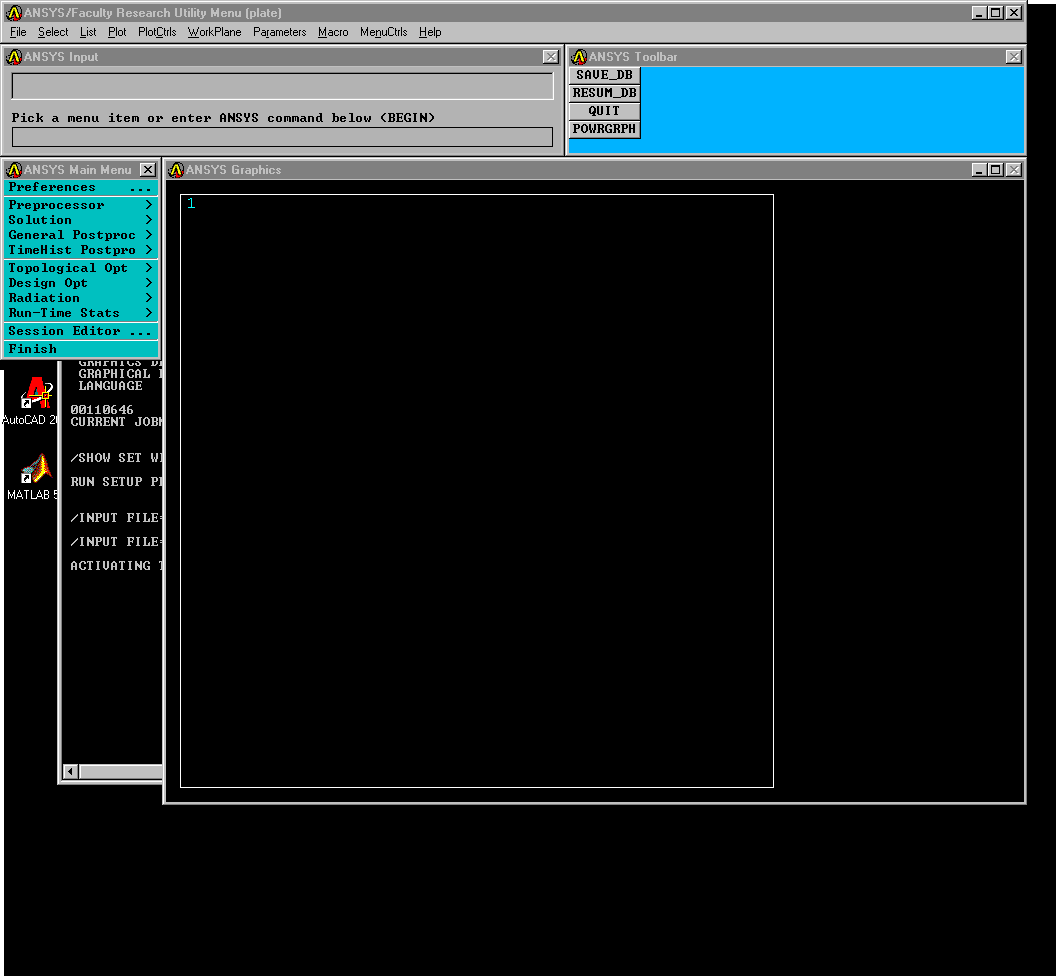Open the AutoCAD desktop shortcut icon

pyautogui.click(x=36, y=394)
